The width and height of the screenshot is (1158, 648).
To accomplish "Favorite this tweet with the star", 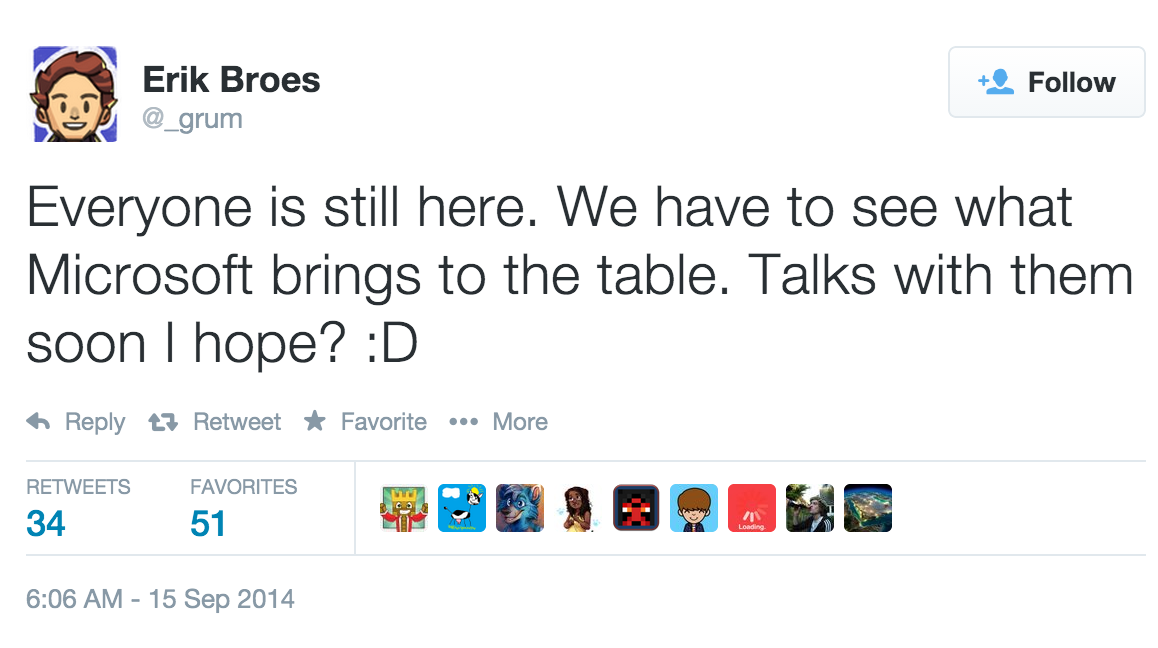I will tap(365, 422).
